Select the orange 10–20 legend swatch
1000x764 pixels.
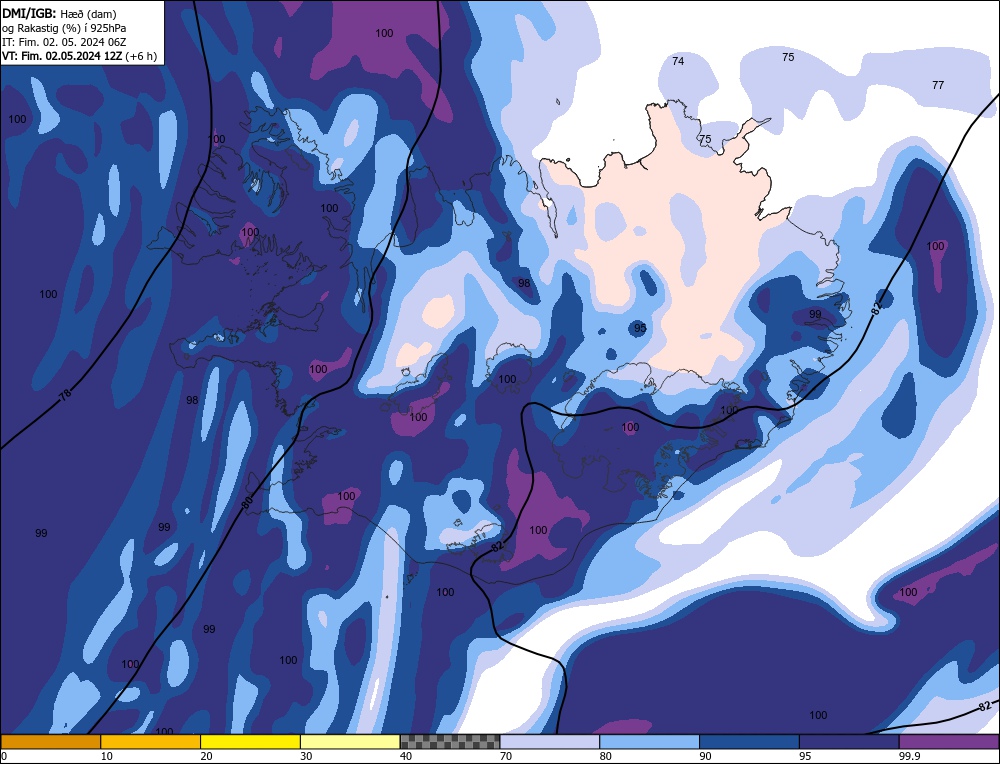coord(151,742)
